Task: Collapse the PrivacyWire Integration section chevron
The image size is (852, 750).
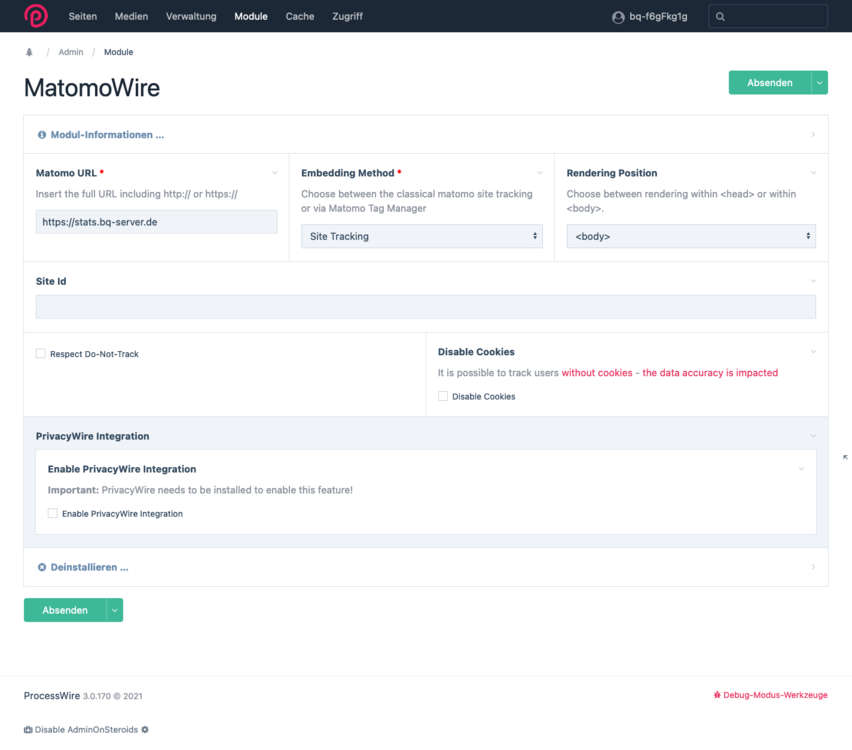Action: click(813, 436)
